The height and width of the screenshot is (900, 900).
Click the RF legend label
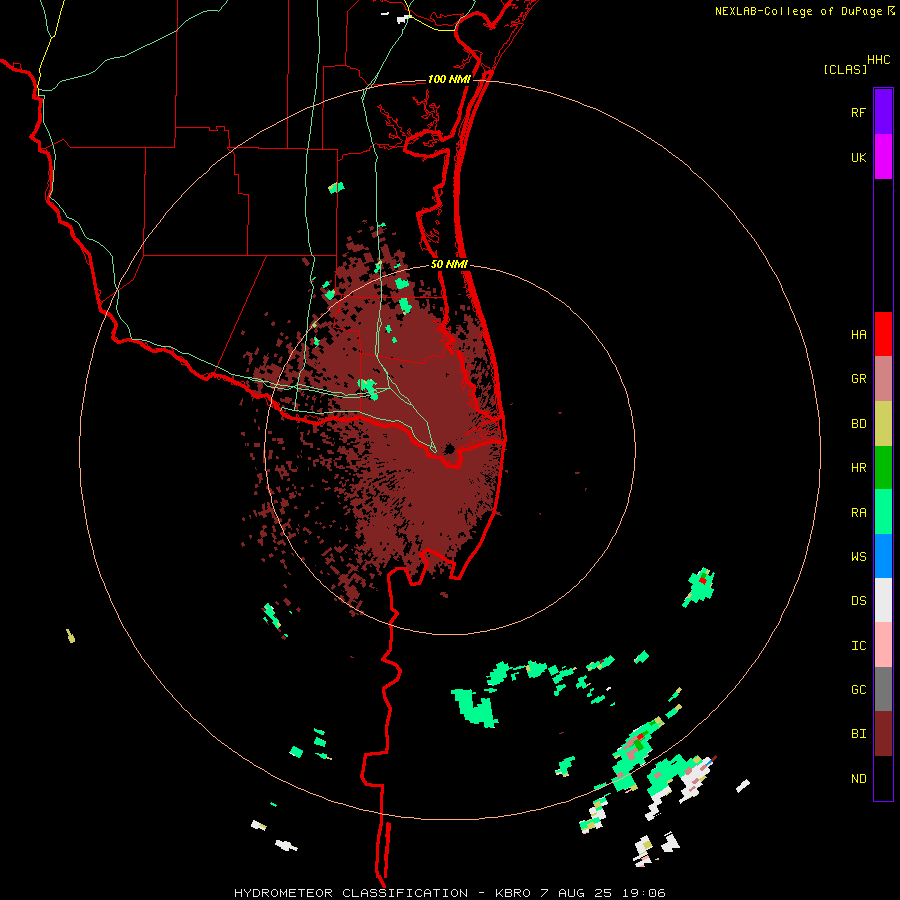tap(858, 113)
